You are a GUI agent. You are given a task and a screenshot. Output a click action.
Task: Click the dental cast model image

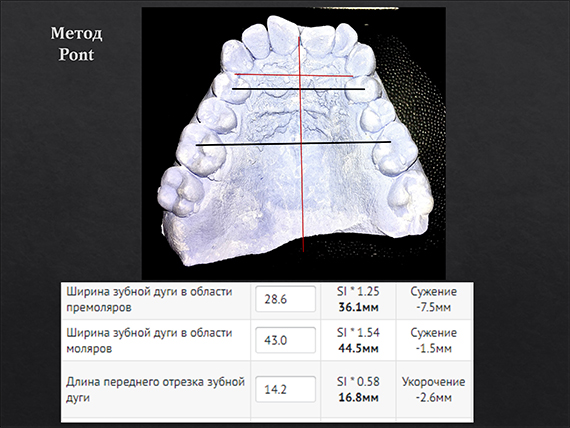(294, 144)
